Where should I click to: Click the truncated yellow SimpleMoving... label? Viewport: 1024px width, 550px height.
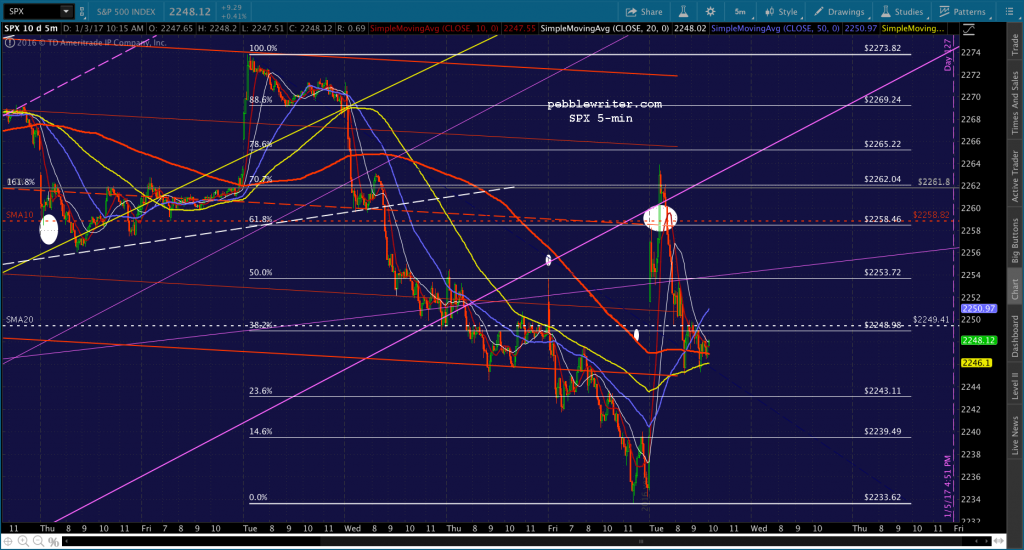[912, 29]
